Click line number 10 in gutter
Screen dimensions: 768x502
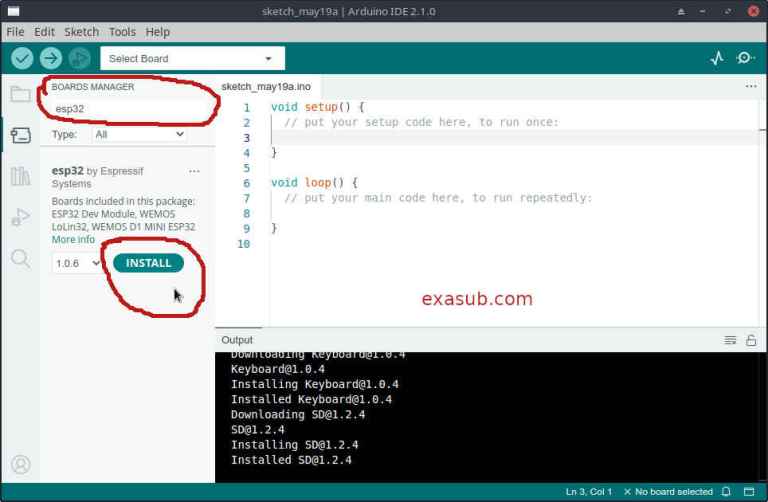pyautogui.click(x=243, y=243)
